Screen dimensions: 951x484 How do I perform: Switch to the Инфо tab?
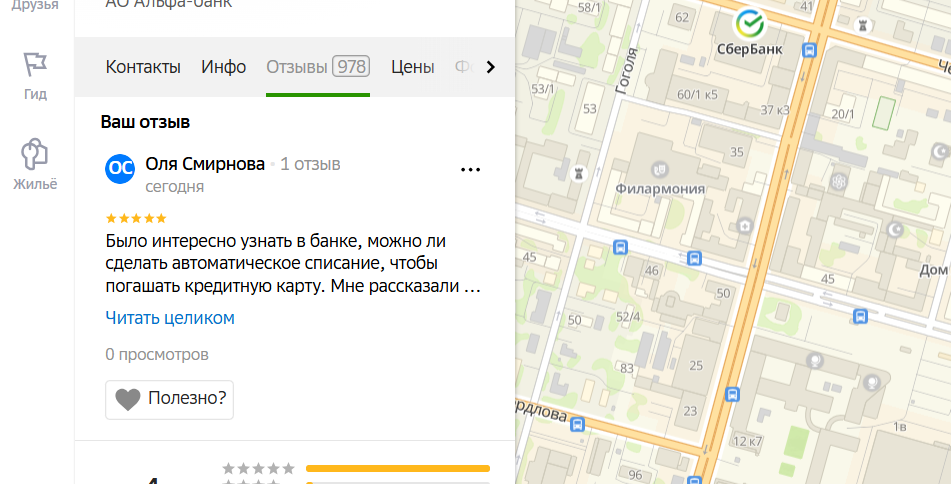point(224,67)
